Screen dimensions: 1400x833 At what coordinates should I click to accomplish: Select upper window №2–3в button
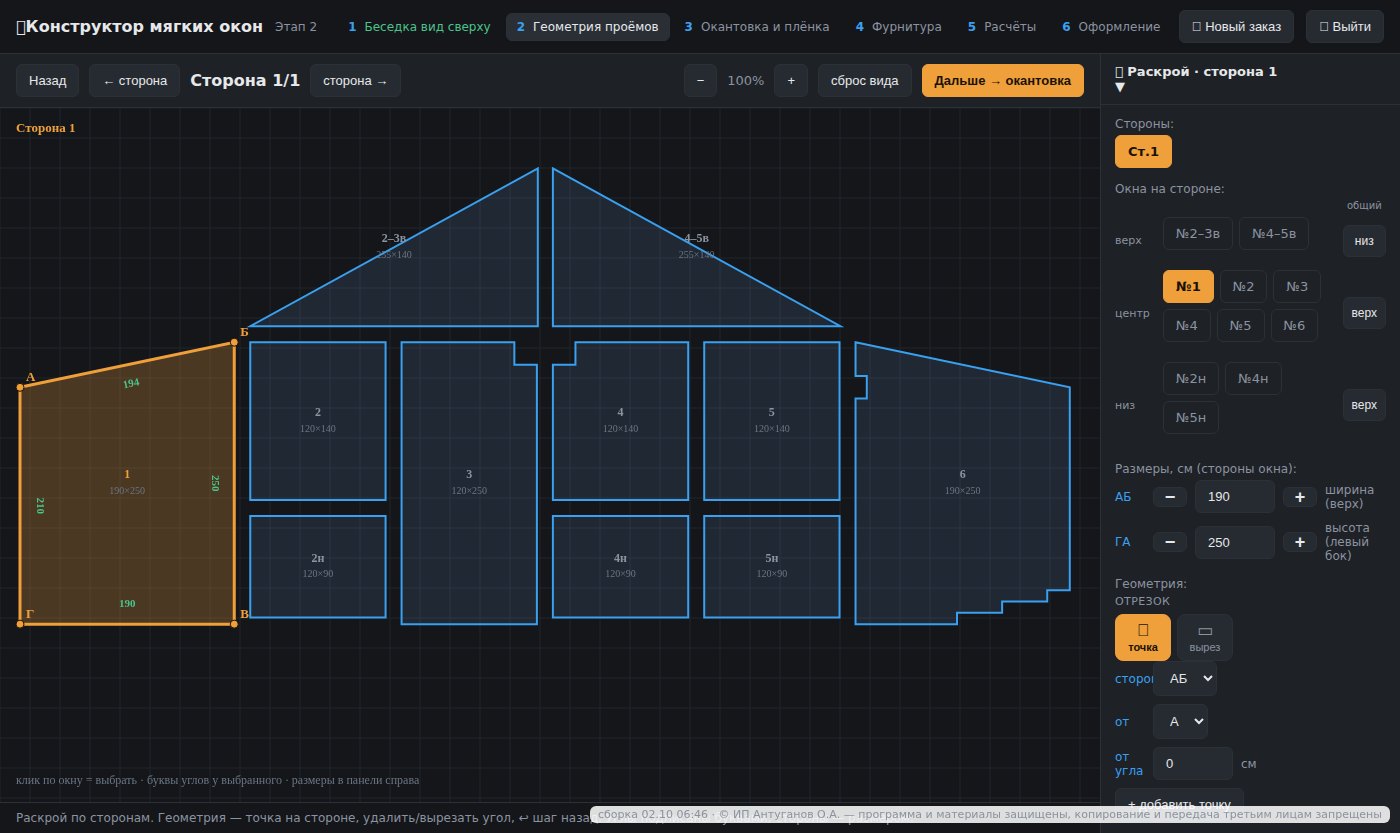(1198, 233)
